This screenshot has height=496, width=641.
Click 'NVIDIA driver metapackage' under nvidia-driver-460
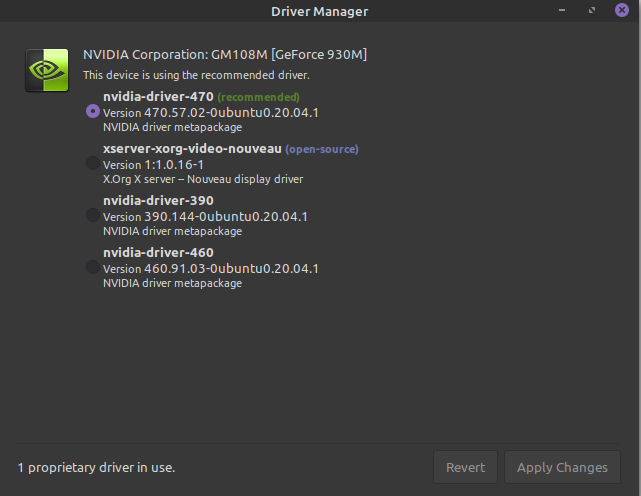tap(173, 283)
